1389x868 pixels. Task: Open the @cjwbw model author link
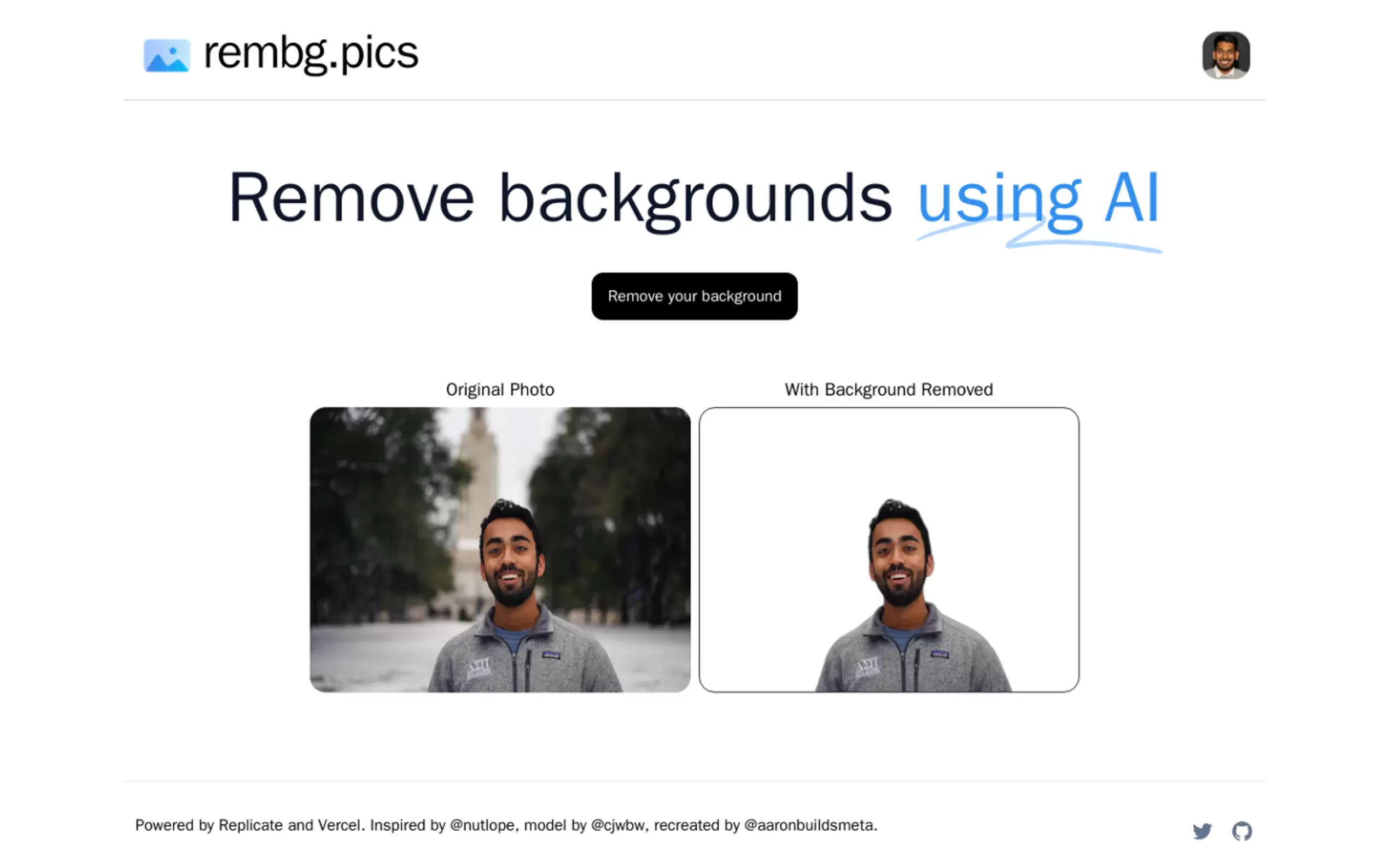617,825
